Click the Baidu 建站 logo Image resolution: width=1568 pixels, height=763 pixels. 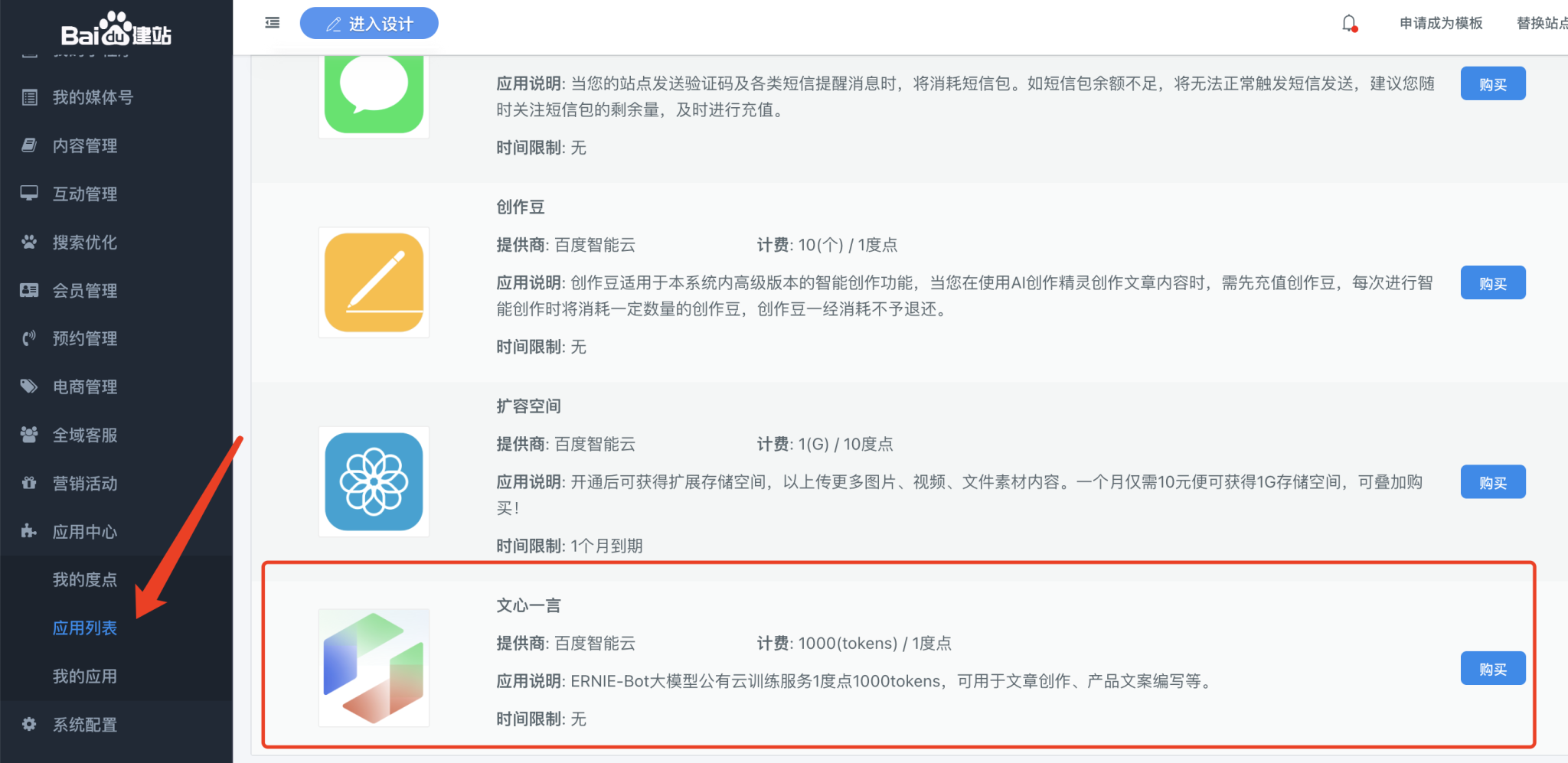coord(116,31)
